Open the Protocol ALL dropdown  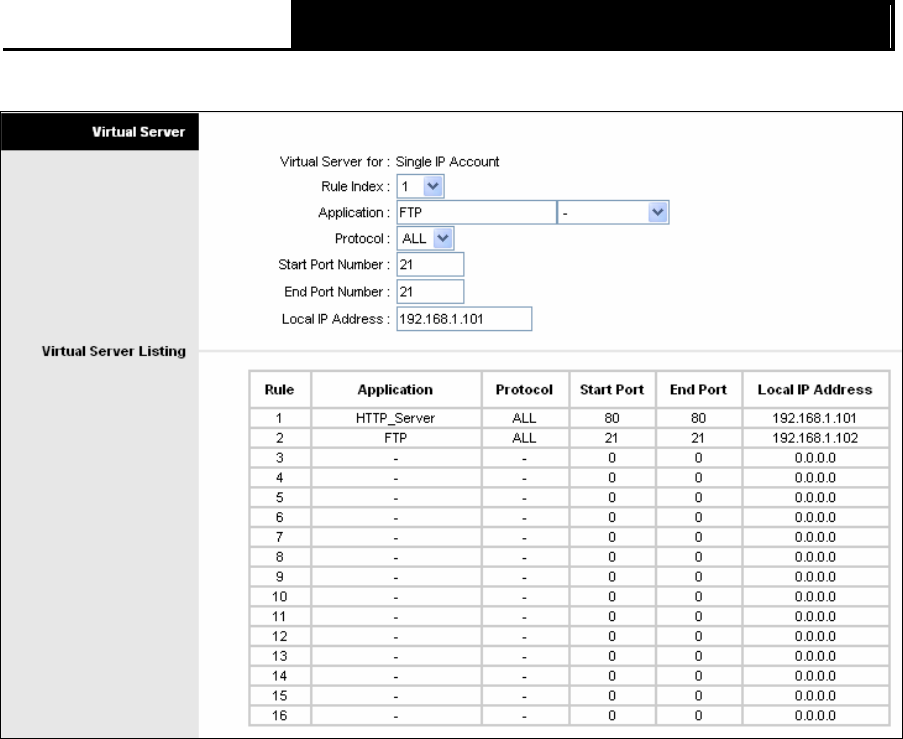pos(425,238)
